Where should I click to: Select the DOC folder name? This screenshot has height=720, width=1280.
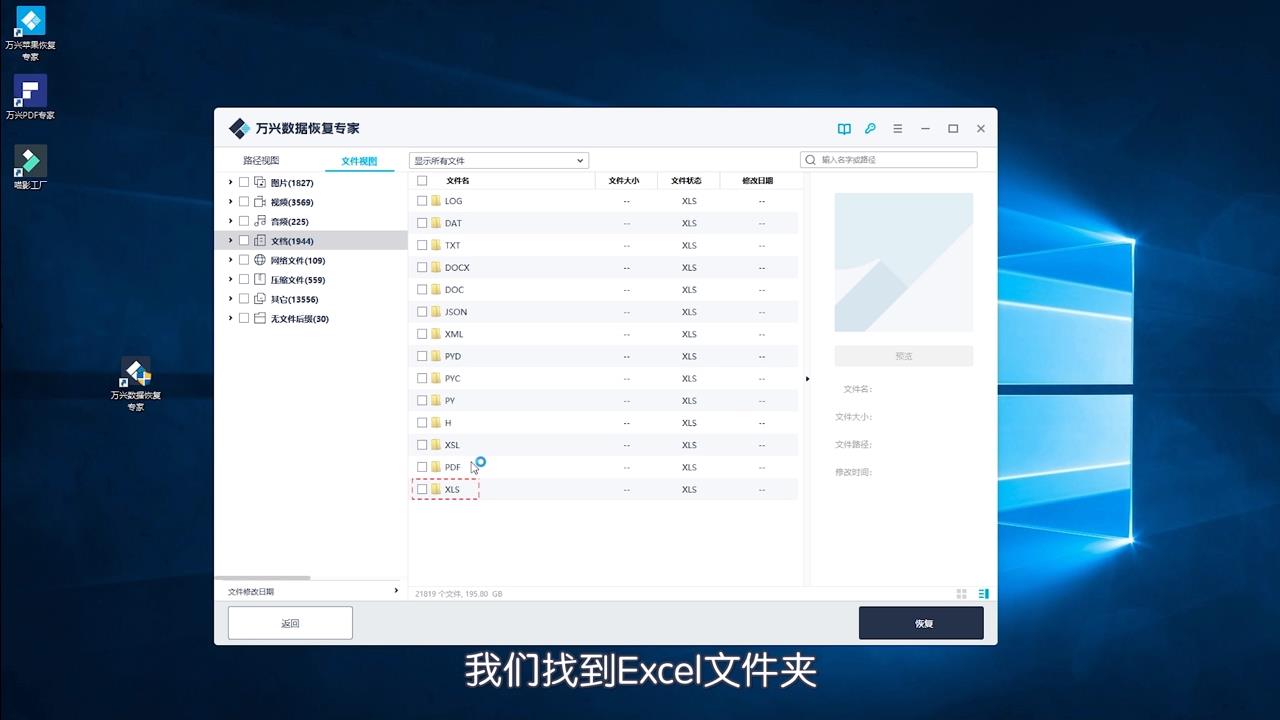click(454, 290)
